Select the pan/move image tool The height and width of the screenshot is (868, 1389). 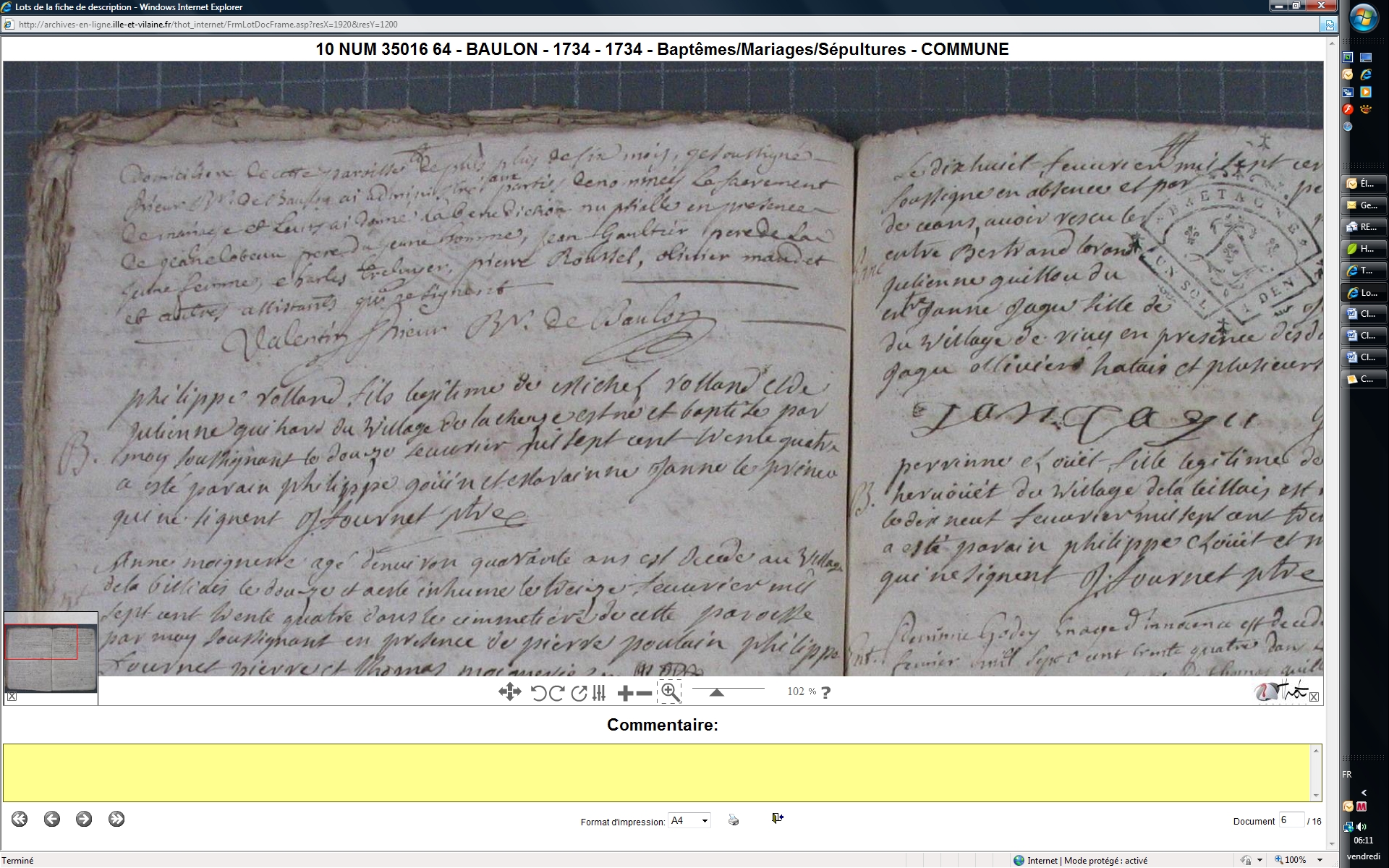point(509,692)
